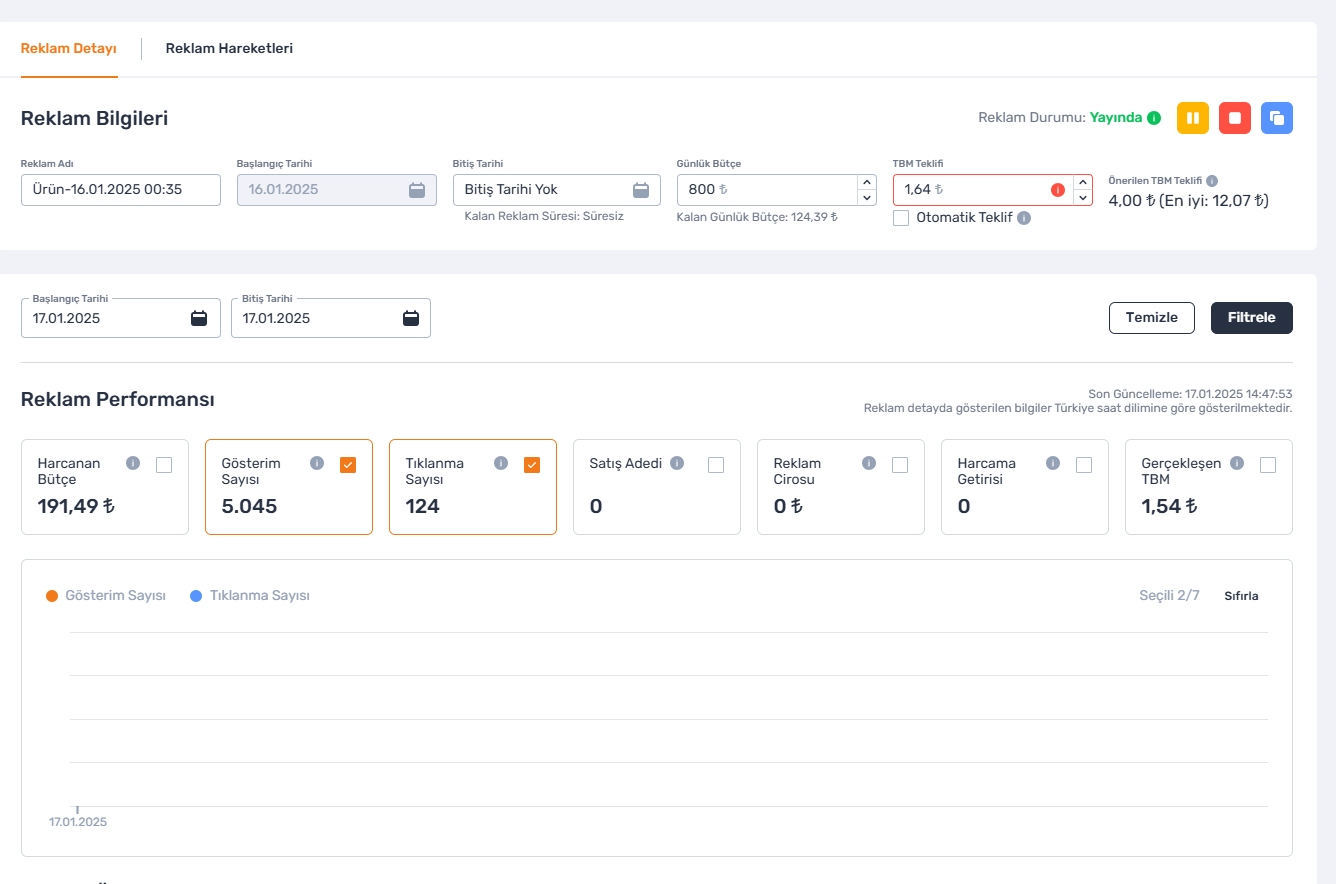Increase Günlük Bütçe with up arrow
Image resolution: width=1336 pixels, height=884 pixels.
point(867,182)
